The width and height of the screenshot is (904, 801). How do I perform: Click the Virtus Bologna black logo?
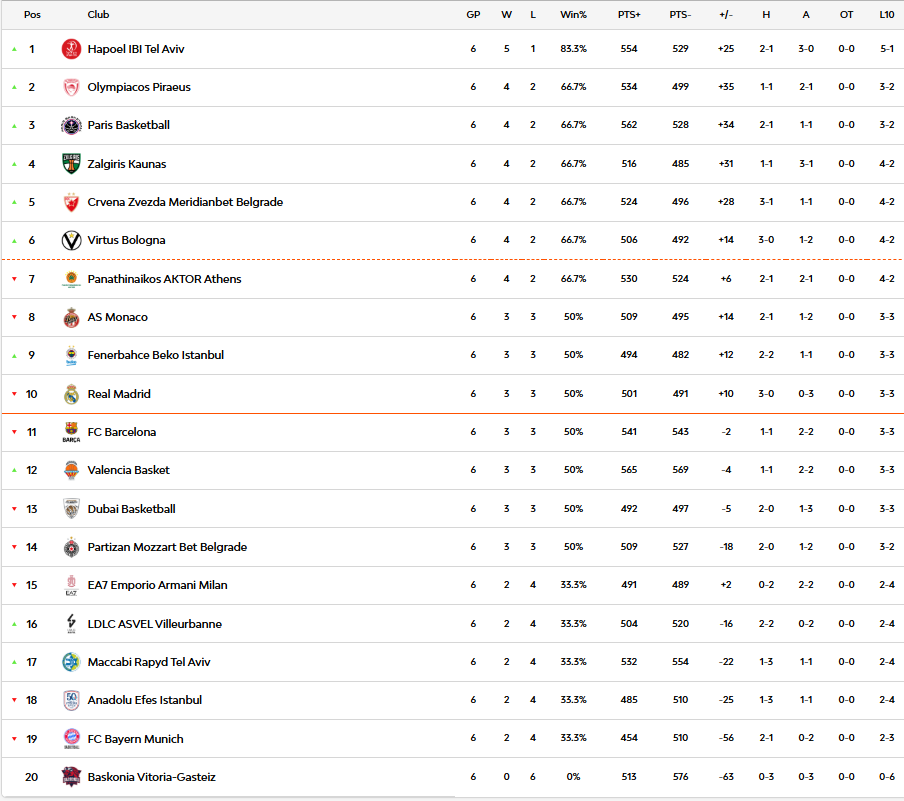point(71,241)
